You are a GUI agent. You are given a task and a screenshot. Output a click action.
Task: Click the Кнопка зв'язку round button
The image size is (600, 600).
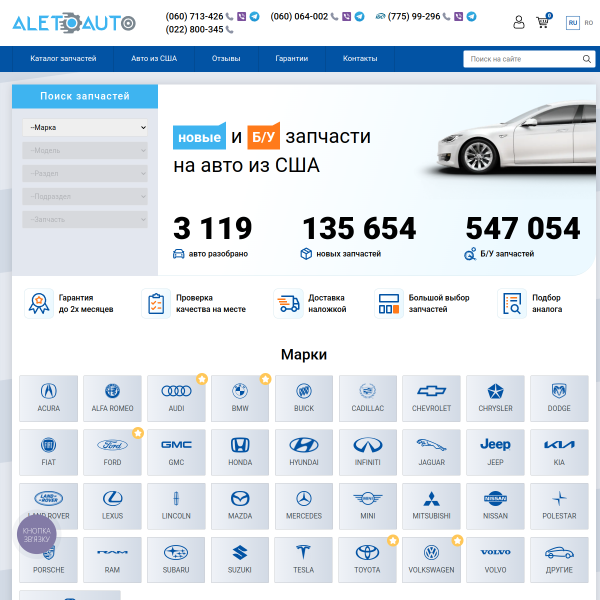click(x=37, y=535)
